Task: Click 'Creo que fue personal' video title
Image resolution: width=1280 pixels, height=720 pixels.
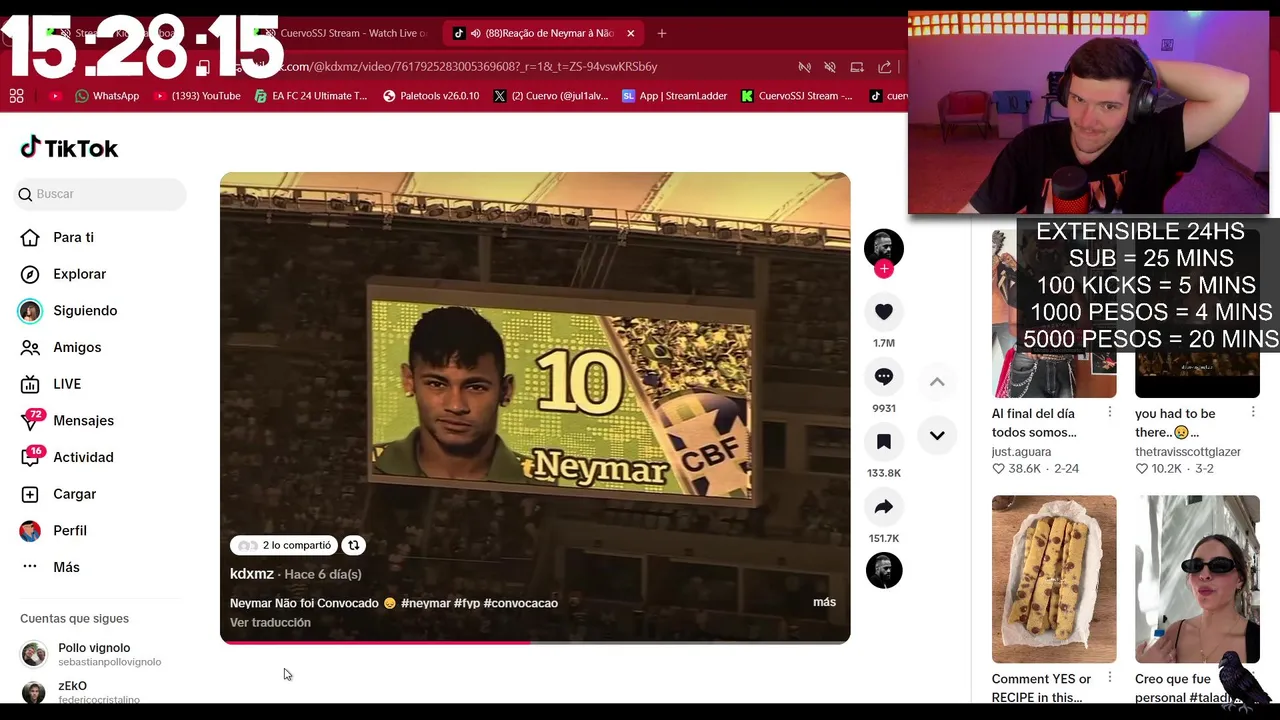Action: 1186,688
